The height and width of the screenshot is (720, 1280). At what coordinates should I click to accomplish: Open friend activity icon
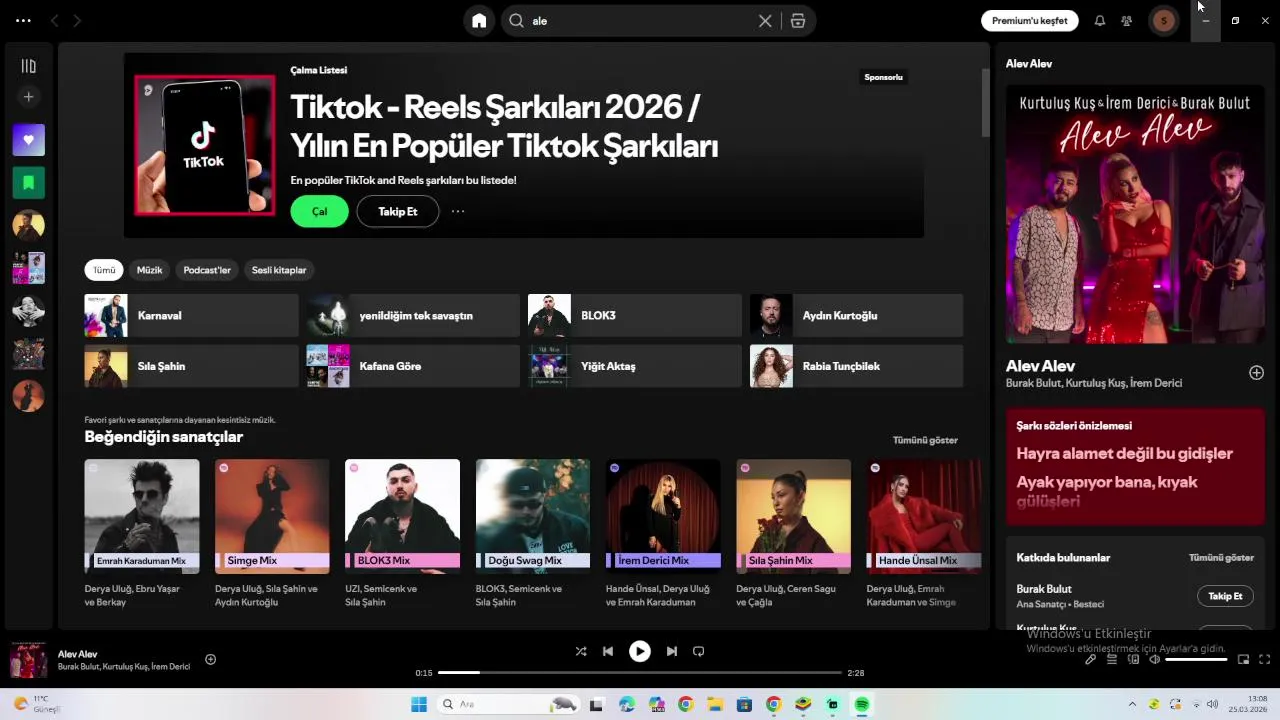[x=1127, y=21]
